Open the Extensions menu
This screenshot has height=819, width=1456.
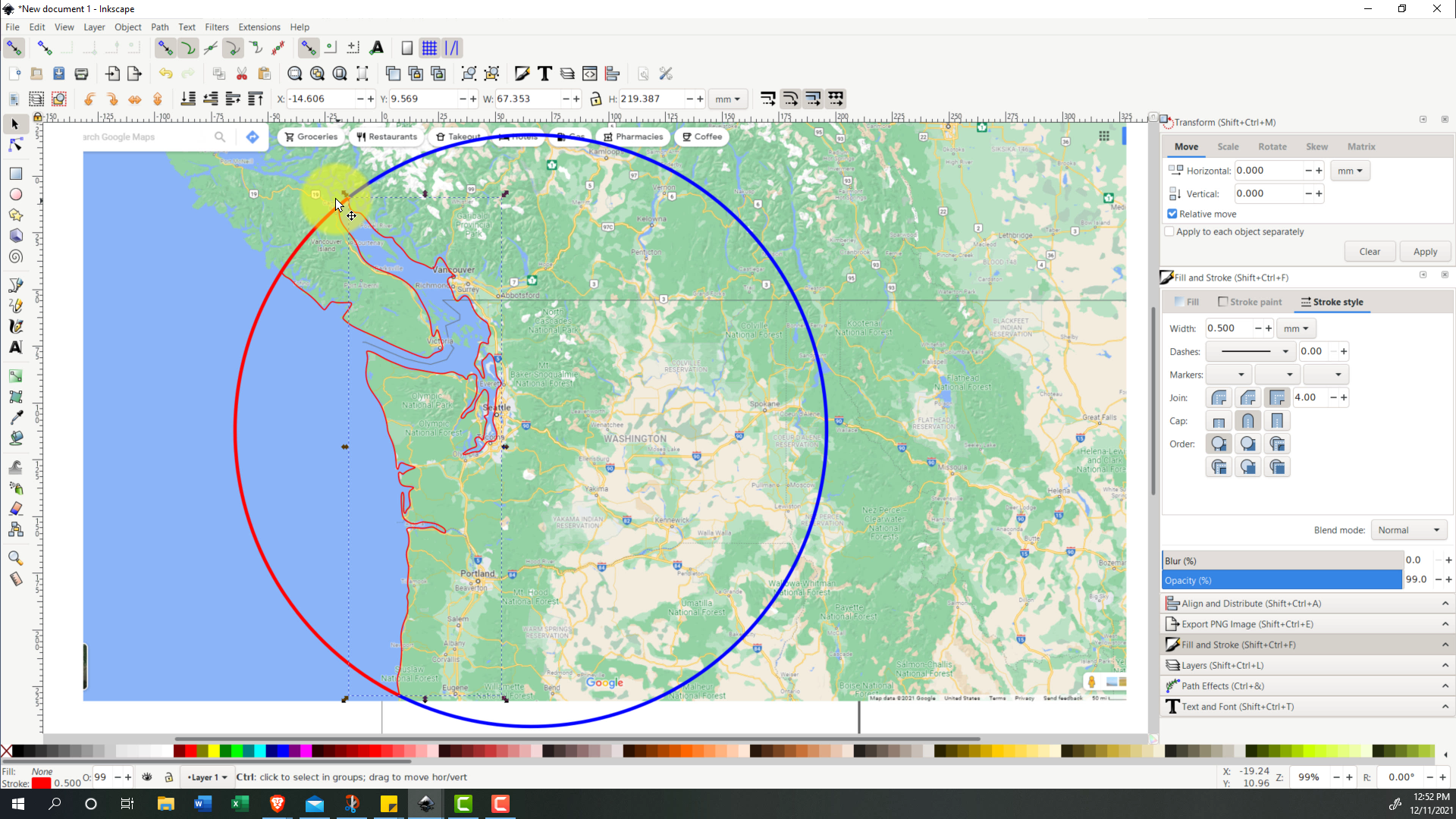259,27
